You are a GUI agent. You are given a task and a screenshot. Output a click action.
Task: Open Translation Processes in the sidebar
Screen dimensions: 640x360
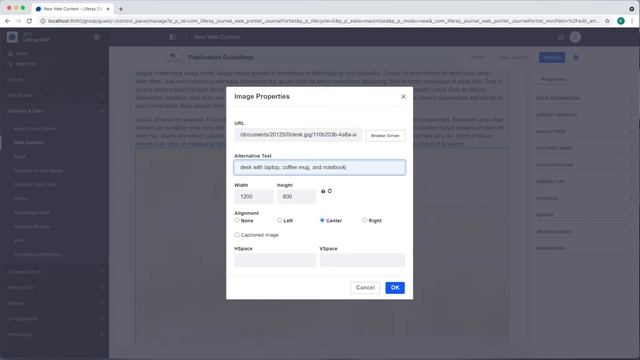coord(38,254)
